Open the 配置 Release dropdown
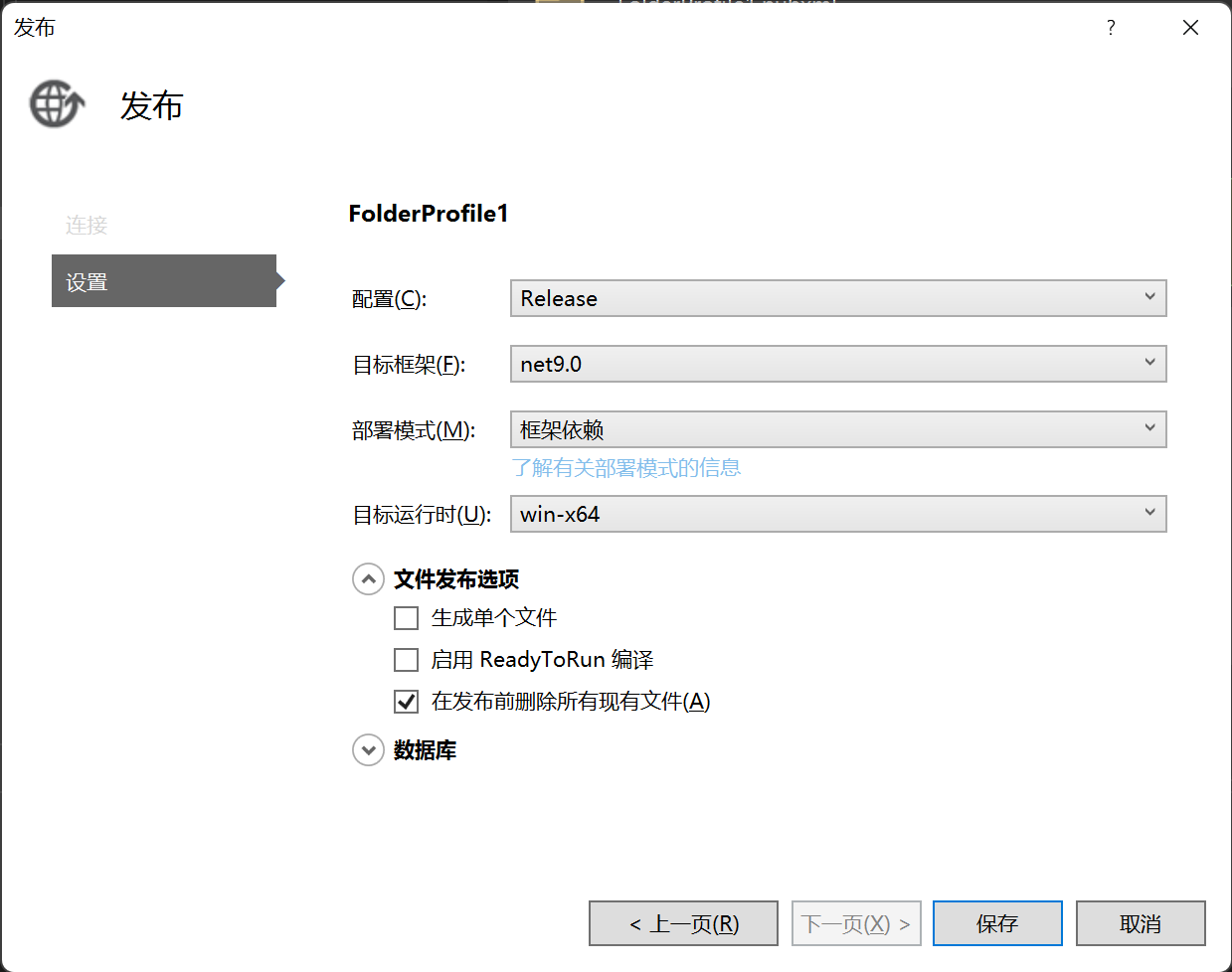The width and height of the screenshot is (1232, 972). click(837, 298)
